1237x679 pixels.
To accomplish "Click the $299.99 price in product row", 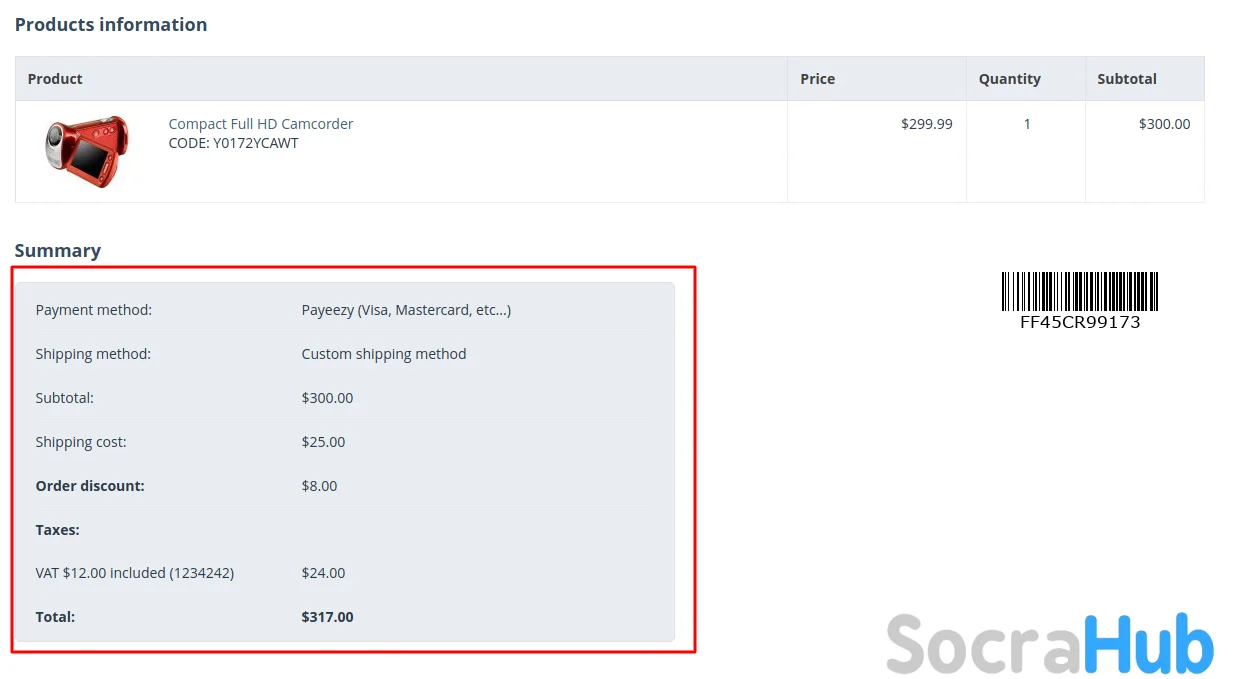I will pyautogui.click(x=926, y=124).
